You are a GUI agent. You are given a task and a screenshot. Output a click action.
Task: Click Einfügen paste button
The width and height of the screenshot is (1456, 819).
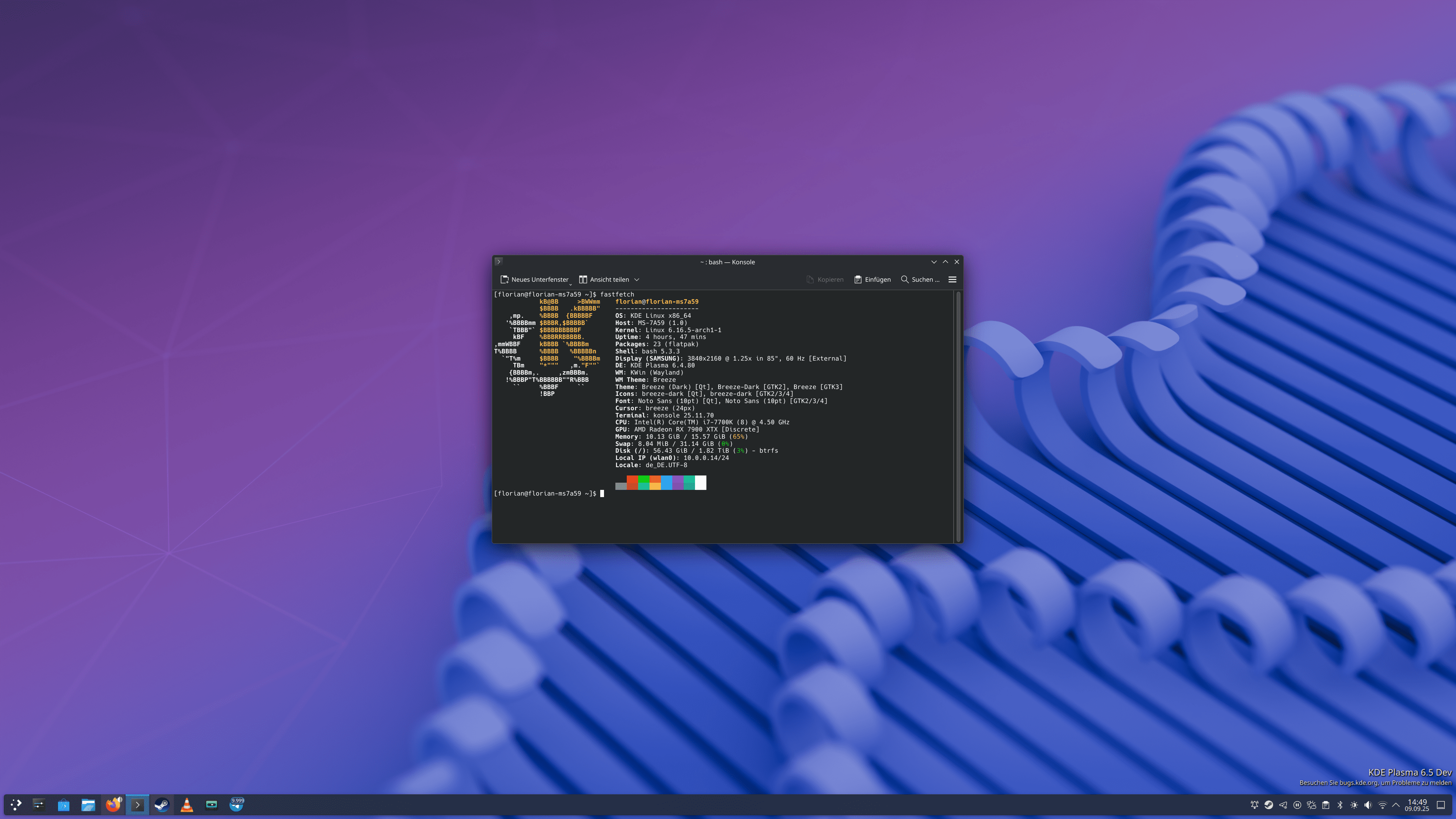tap(872, 279)
